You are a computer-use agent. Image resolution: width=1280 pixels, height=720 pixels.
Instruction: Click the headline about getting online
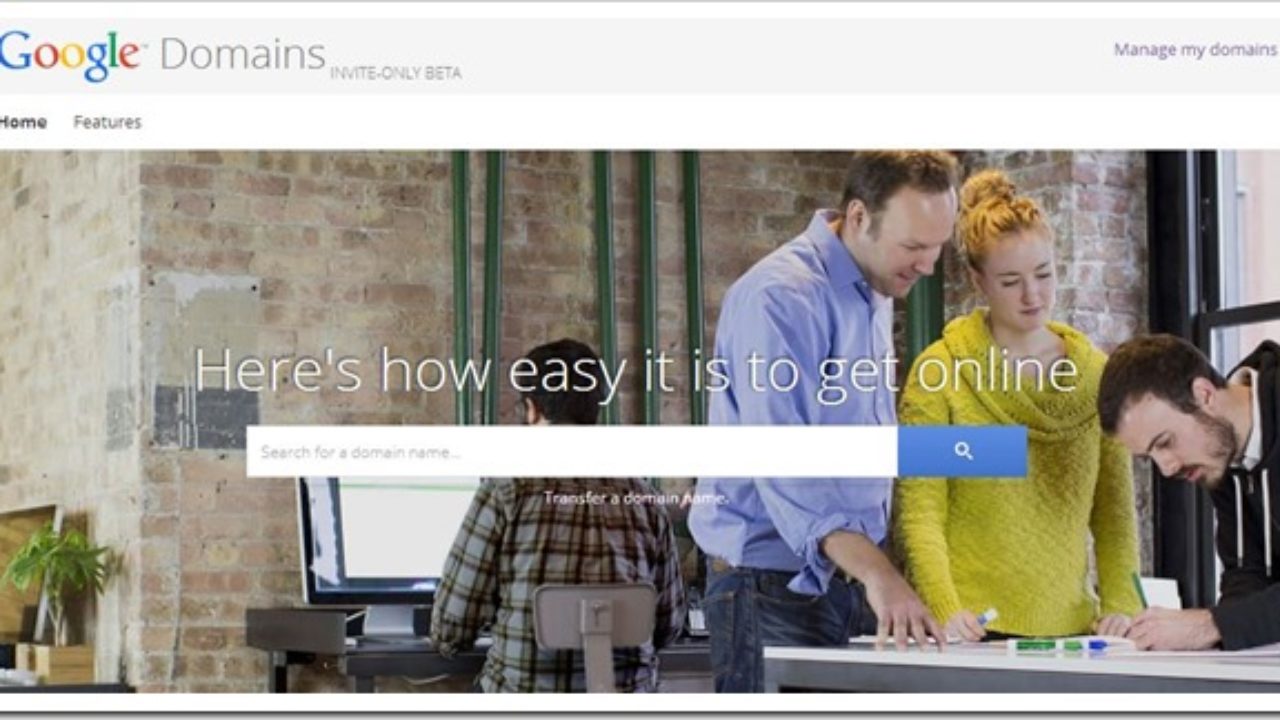point(636,371)
